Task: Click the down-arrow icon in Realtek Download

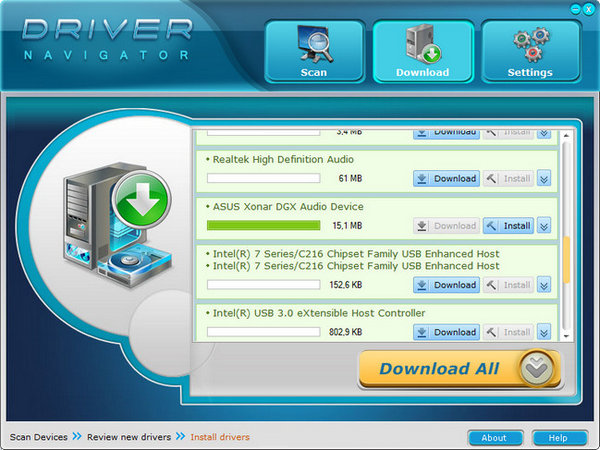Action: click(x=422, y=179)
